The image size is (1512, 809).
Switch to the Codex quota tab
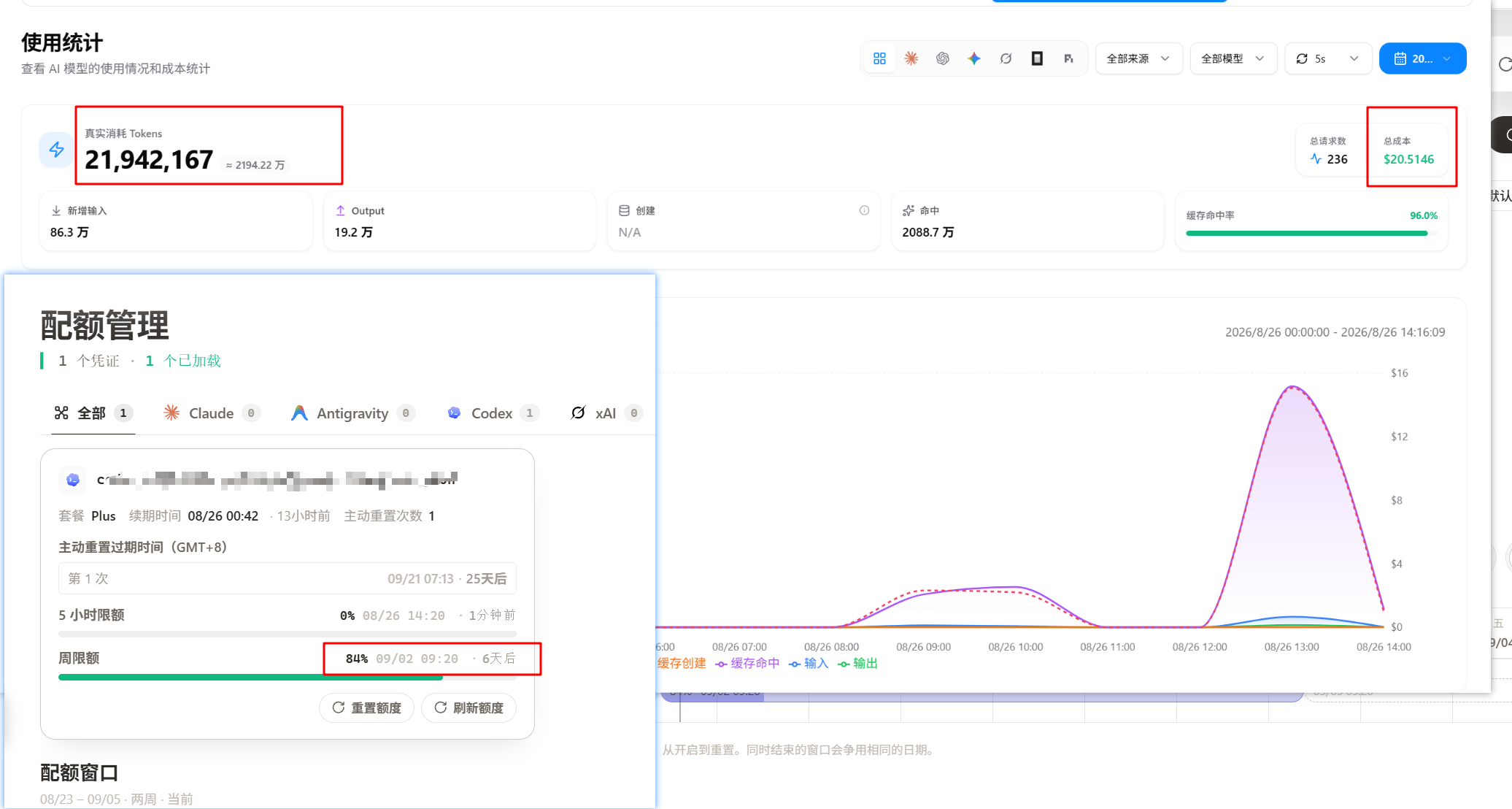tap(493, 413)
